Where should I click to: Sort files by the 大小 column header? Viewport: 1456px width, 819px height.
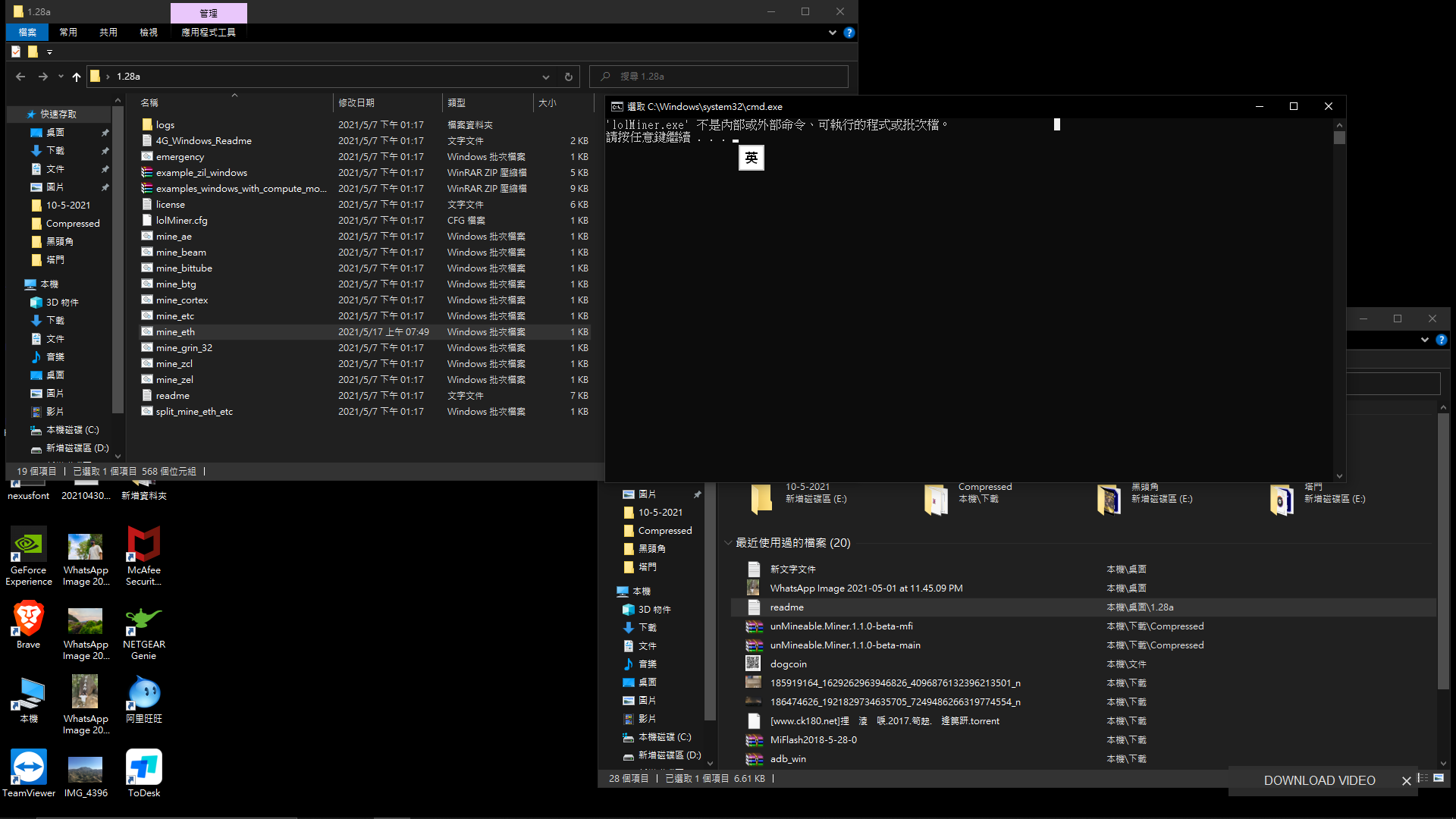[x=563, y=103]
